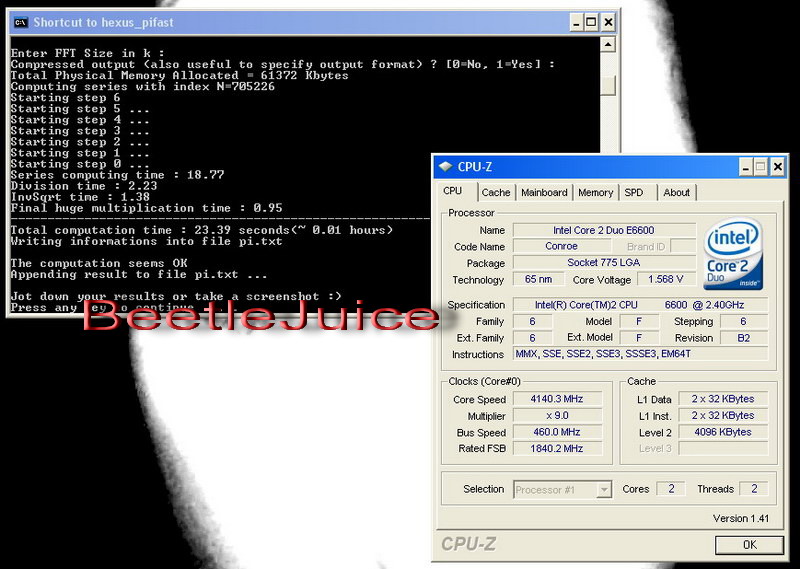This screenshot has width=800, height=569.
Task: Open the Memory tab in CPU-Z
Action: click(595, 192)
